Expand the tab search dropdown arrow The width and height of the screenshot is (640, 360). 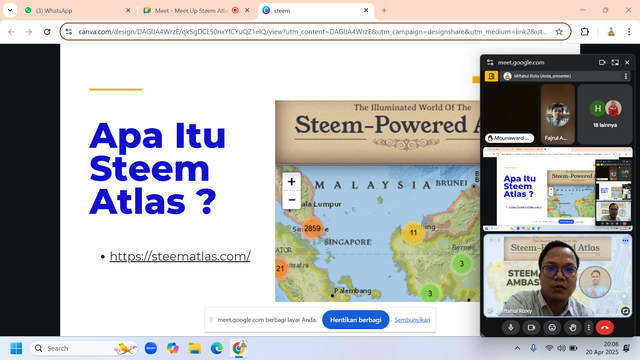pyautogui.click(x=10, y=10)
